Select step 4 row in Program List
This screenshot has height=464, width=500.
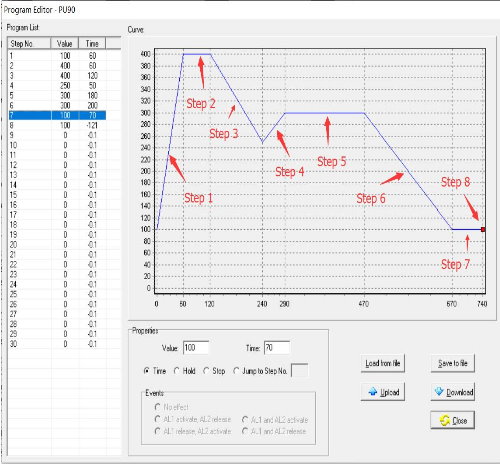pyautogui.click(x=57, y=86)
